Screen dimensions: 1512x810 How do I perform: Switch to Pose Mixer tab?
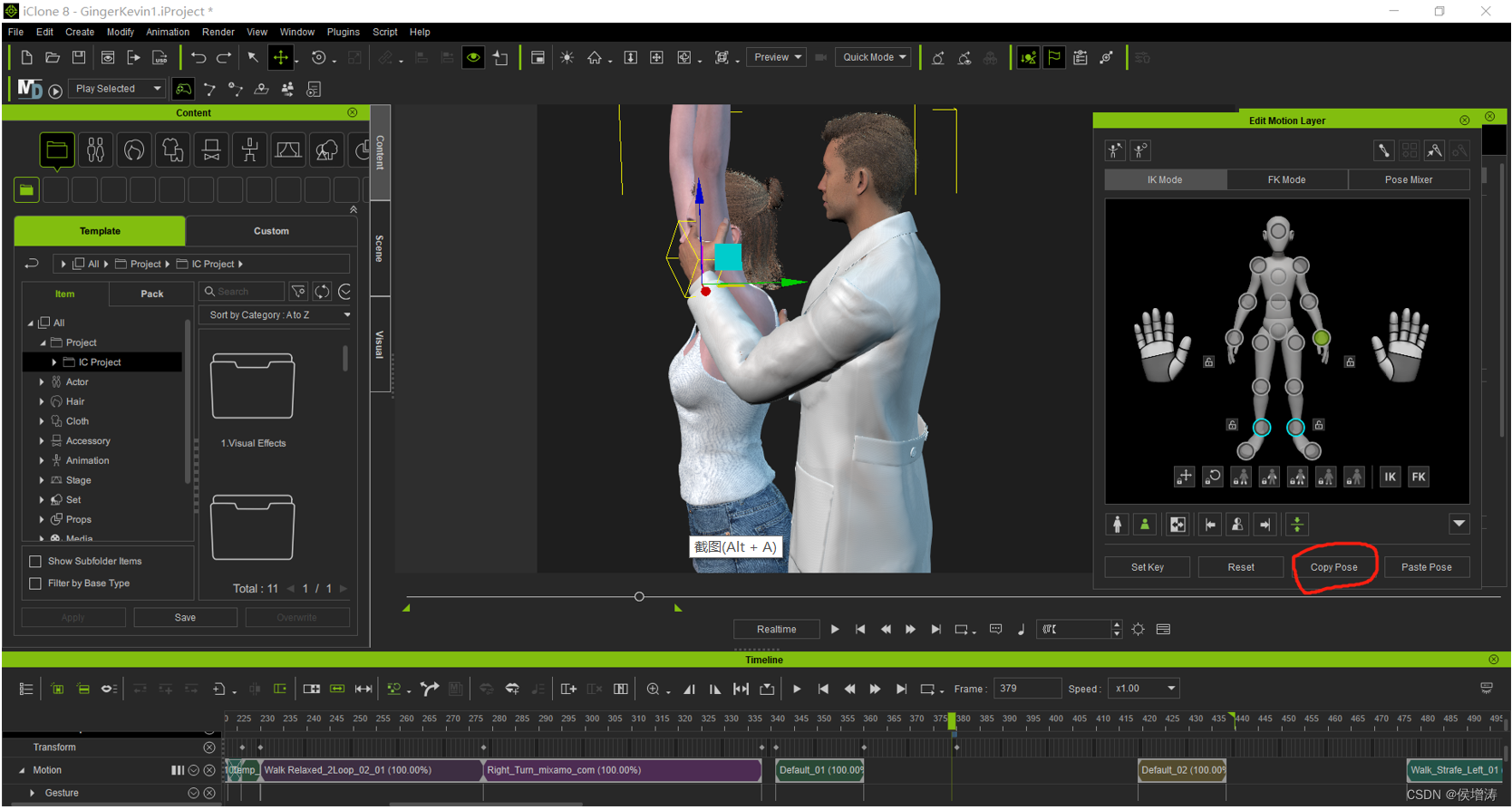click(1409, 180)
